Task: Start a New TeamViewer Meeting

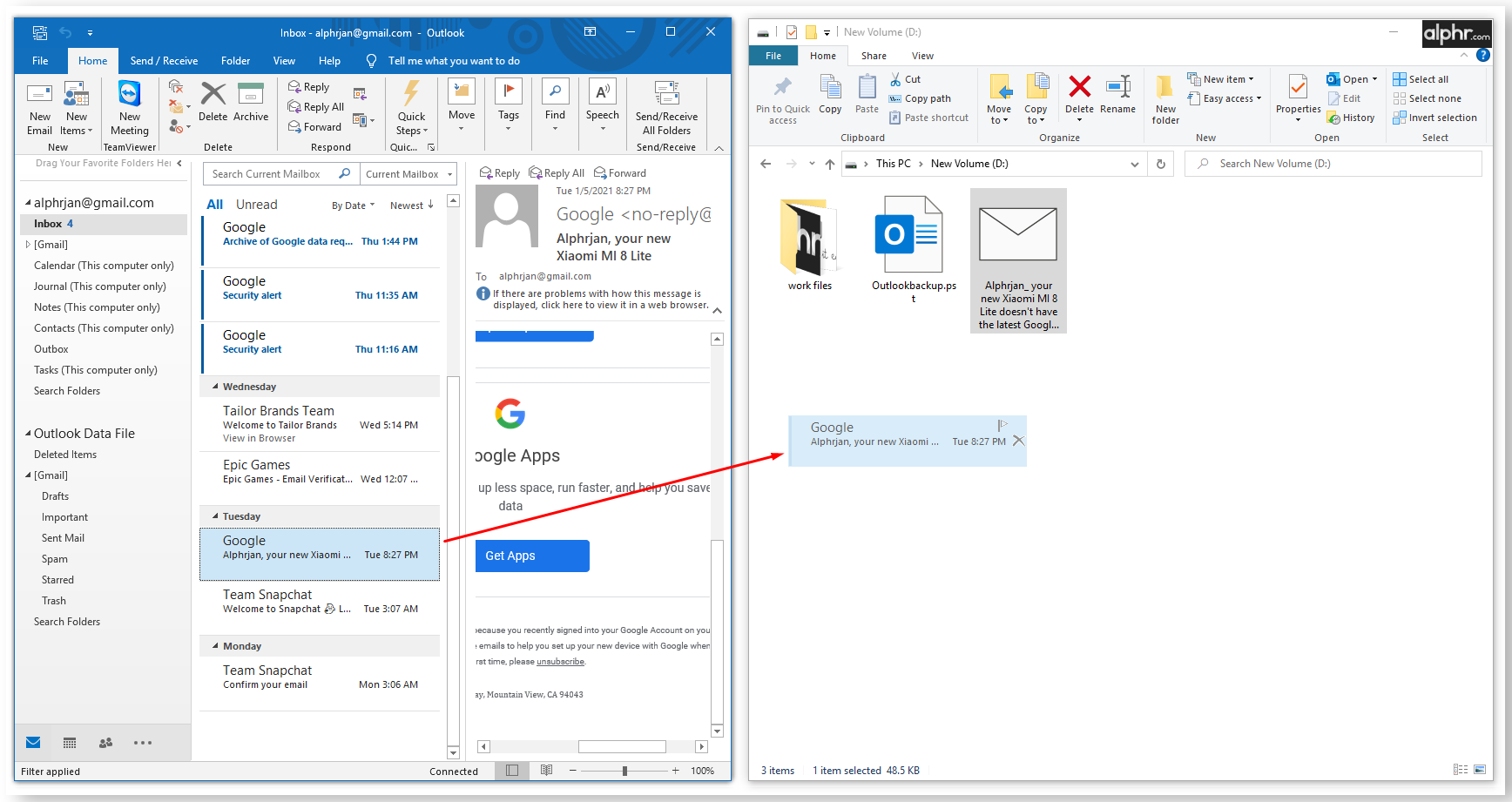Action: (x=130, y=108)
